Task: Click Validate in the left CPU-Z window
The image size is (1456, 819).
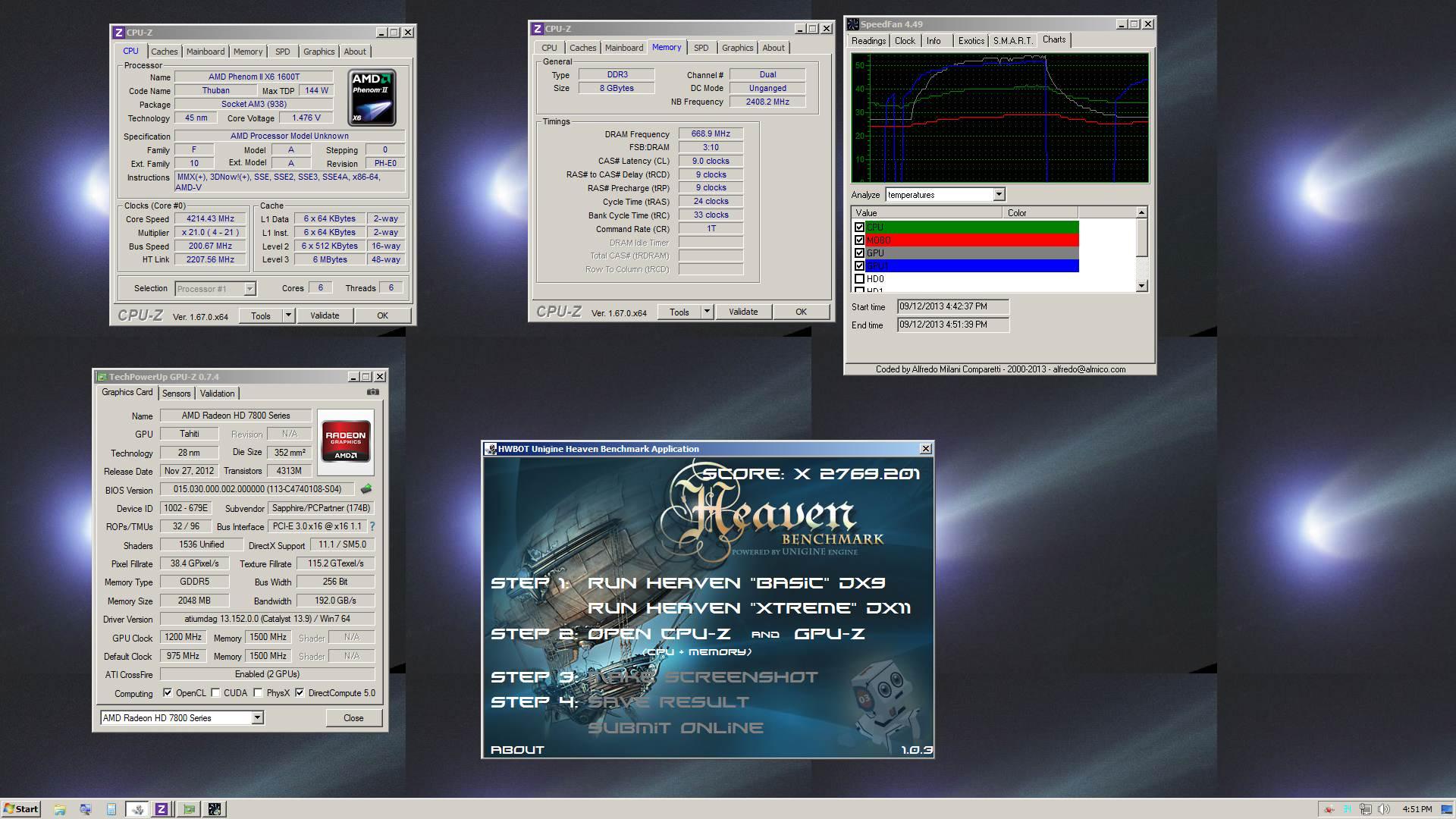Action: tap(325, 315)
